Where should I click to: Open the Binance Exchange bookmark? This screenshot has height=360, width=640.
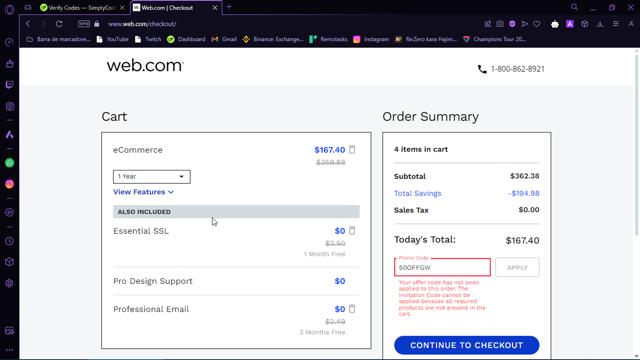(x=273, y=39)
